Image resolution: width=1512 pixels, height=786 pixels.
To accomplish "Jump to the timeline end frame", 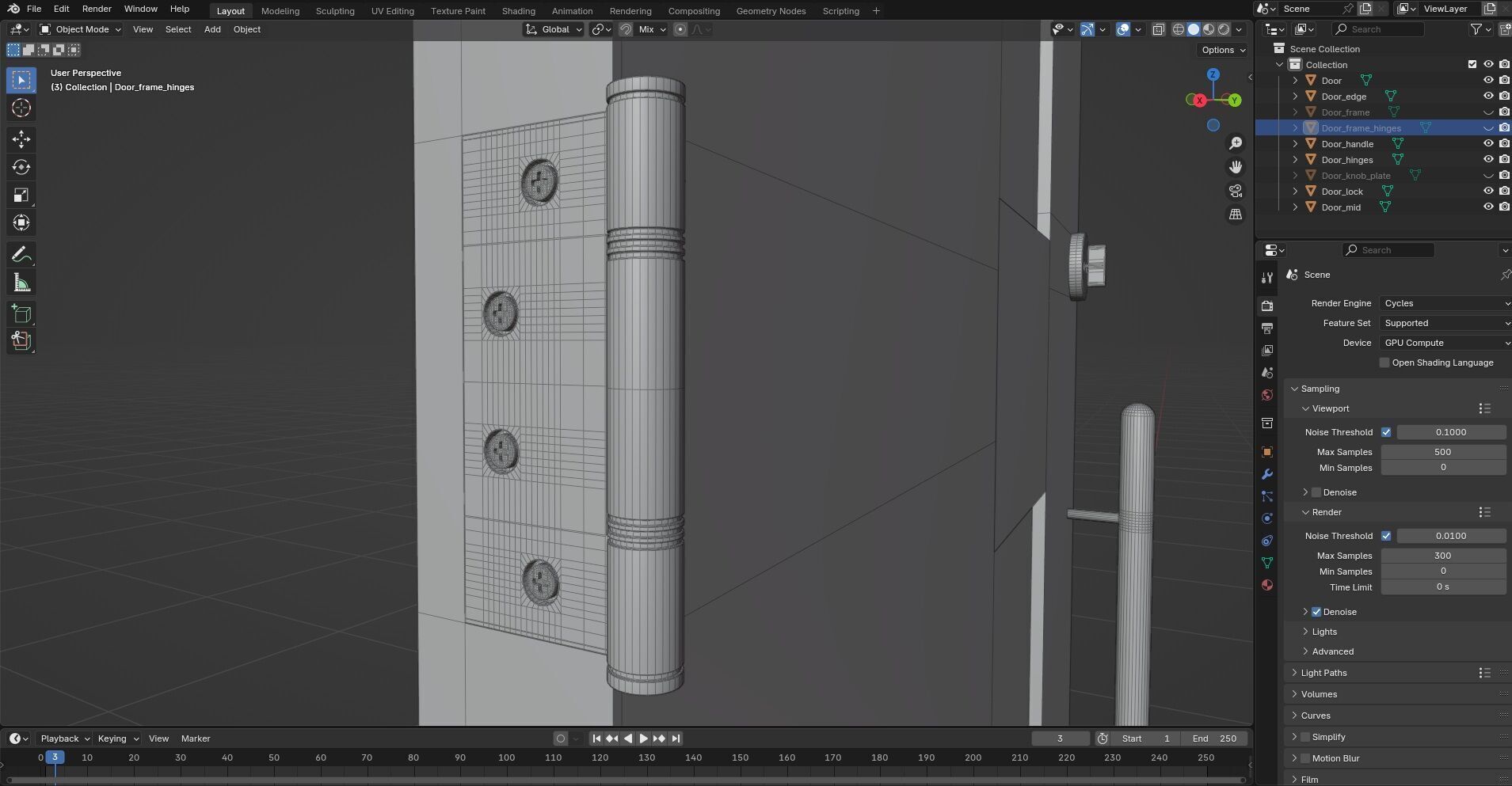I will click(676, 739).
